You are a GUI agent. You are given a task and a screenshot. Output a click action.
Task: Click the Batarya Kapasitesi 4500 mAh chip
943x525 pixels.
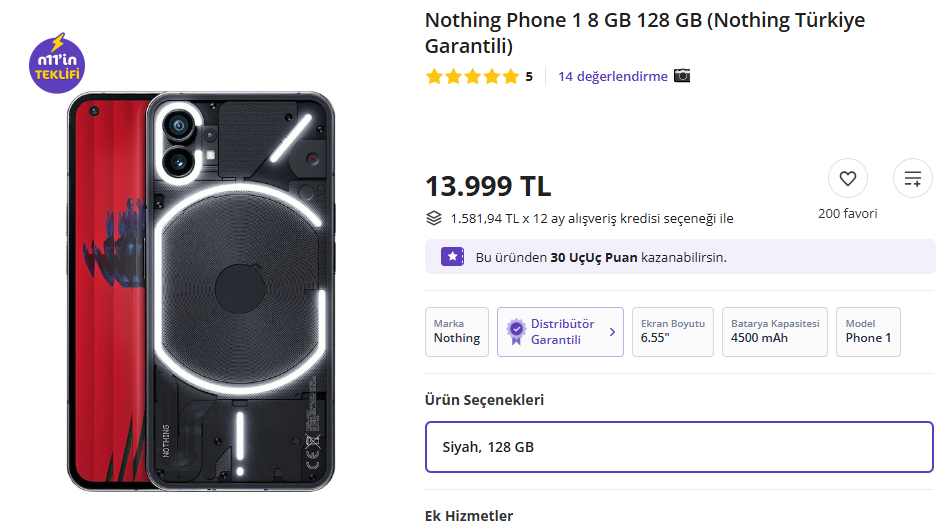774,332
